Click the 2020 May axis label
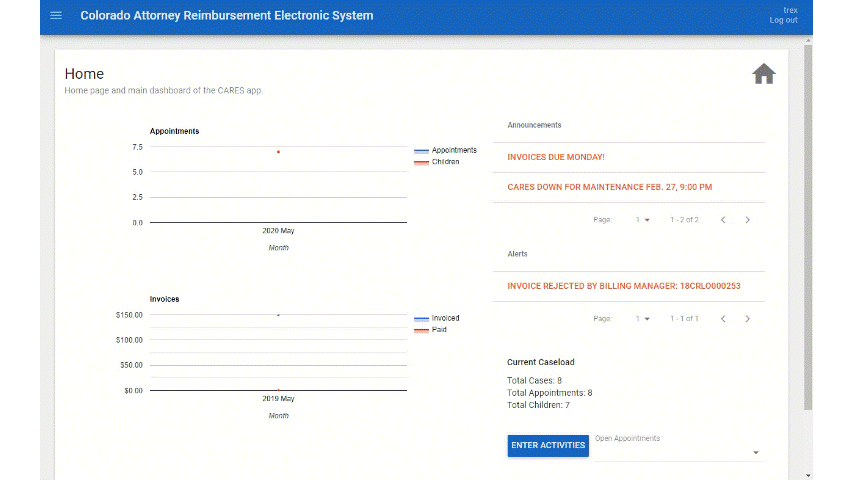 click(x=278, y=231)
